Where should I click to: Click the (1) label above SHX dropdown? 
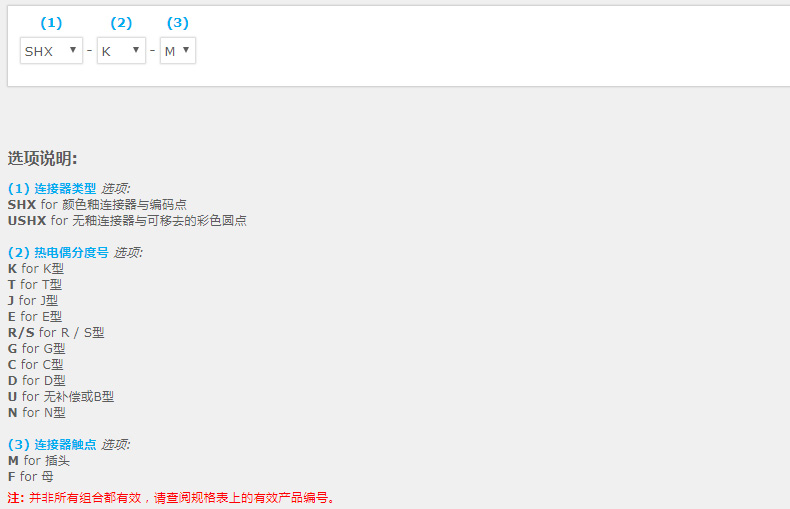pos(51,23)
